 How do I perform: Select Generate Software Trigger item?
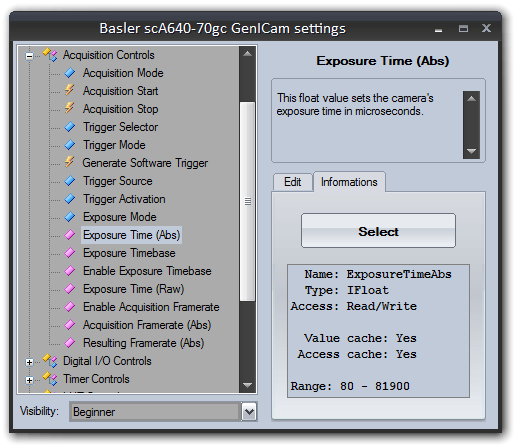[145, 163]
